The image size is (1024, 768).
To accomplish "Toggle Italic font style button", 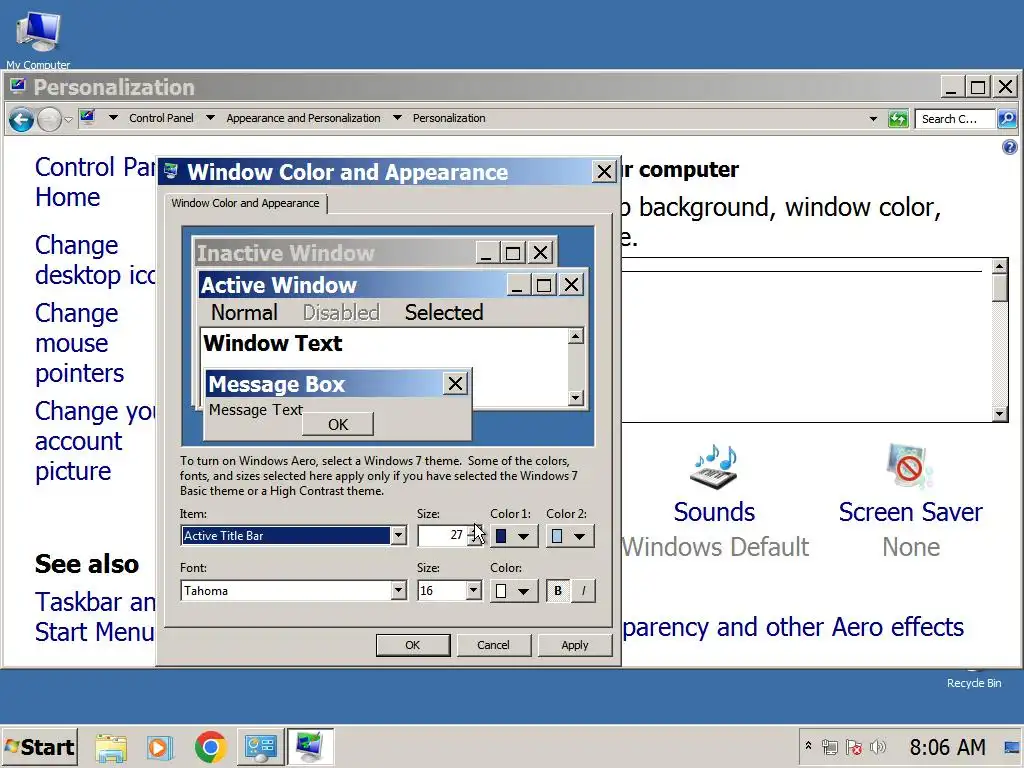I will click(x=583, y=591).
